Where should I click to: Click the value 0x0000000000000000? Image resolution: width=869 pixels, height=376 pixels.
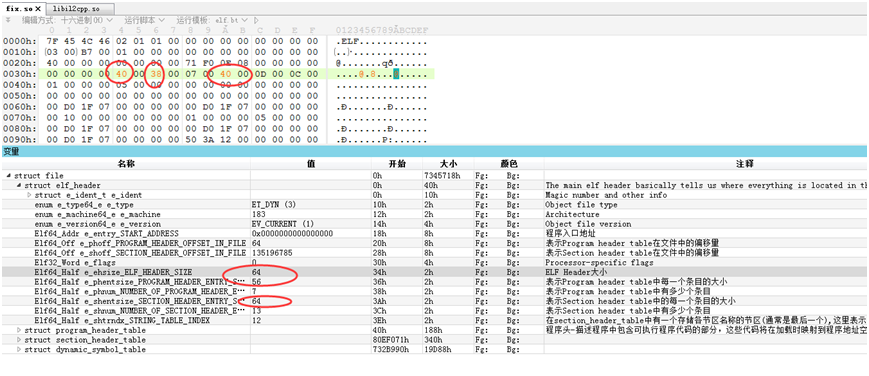pyautogui.click(x=292, y=233)
